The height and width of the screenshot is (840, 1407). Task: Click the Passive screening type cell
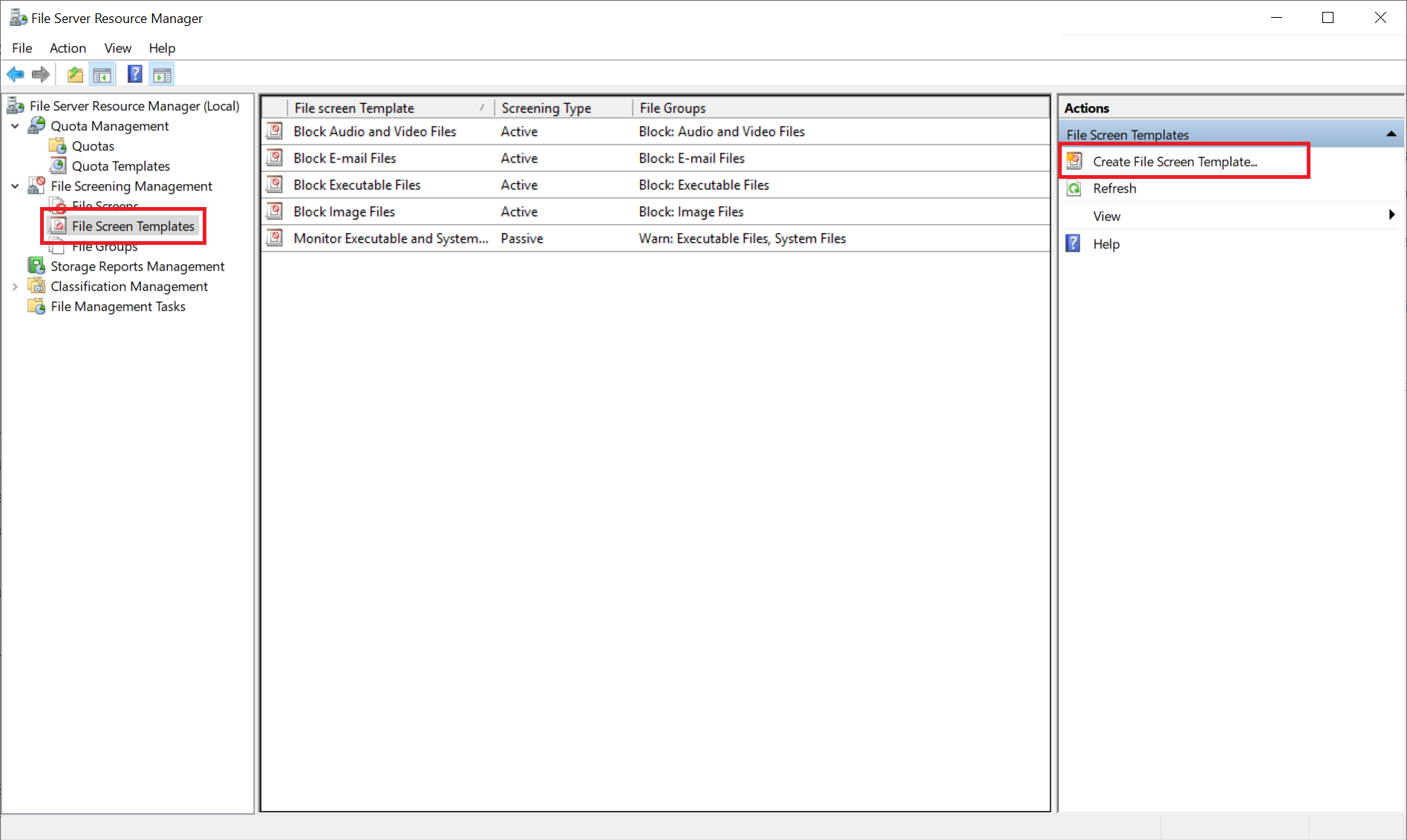point(522,238)
